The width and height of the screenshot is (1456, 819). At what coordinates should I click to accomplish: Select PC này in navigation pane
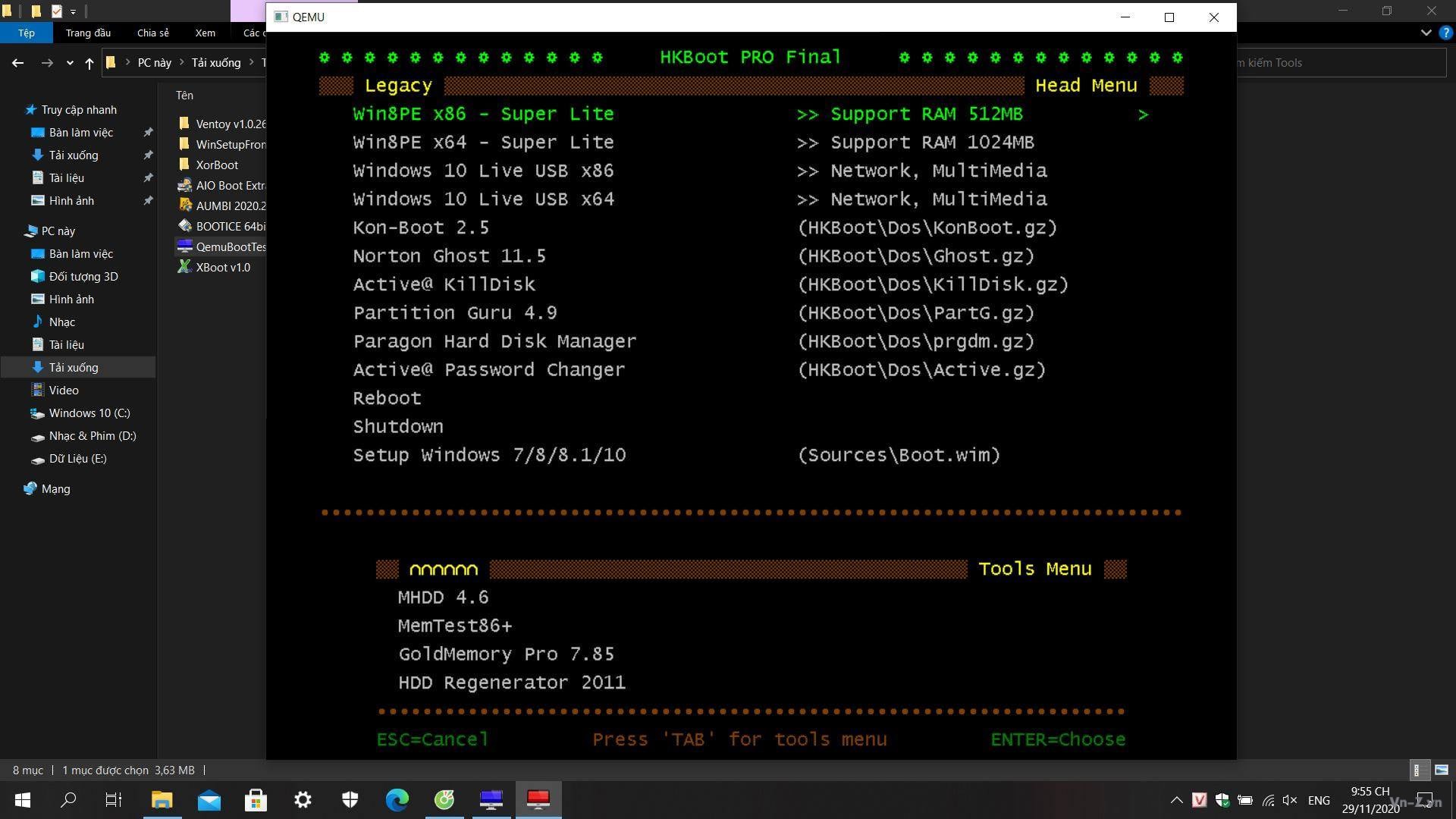[x=58, y=231]
